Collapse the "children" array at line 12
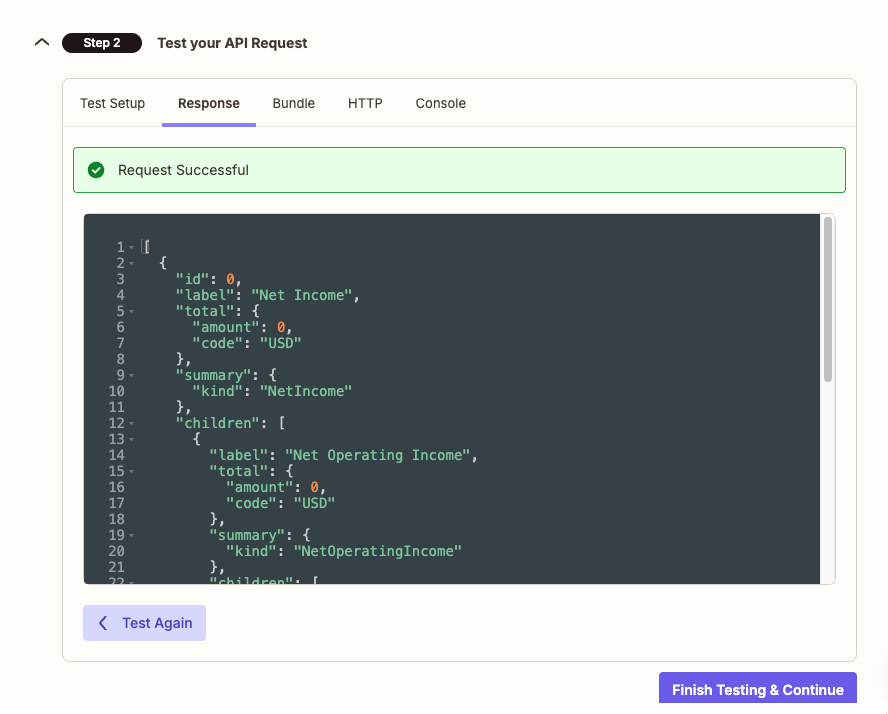This screenshot has width=888, height=714. pyautogui.click(x=131, y=424)
